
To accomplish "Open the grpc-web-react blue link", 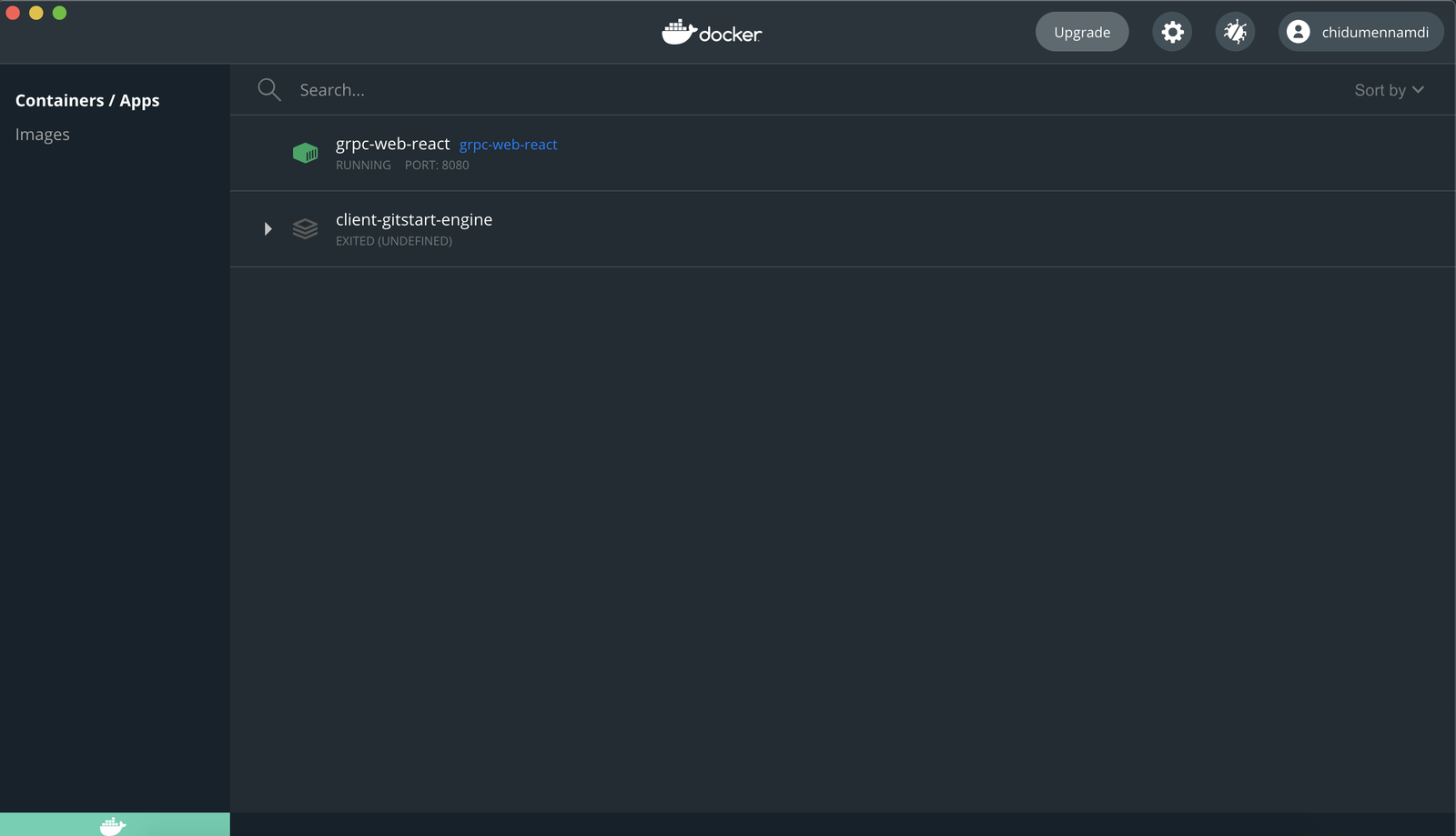I will (x=508, y=144).
